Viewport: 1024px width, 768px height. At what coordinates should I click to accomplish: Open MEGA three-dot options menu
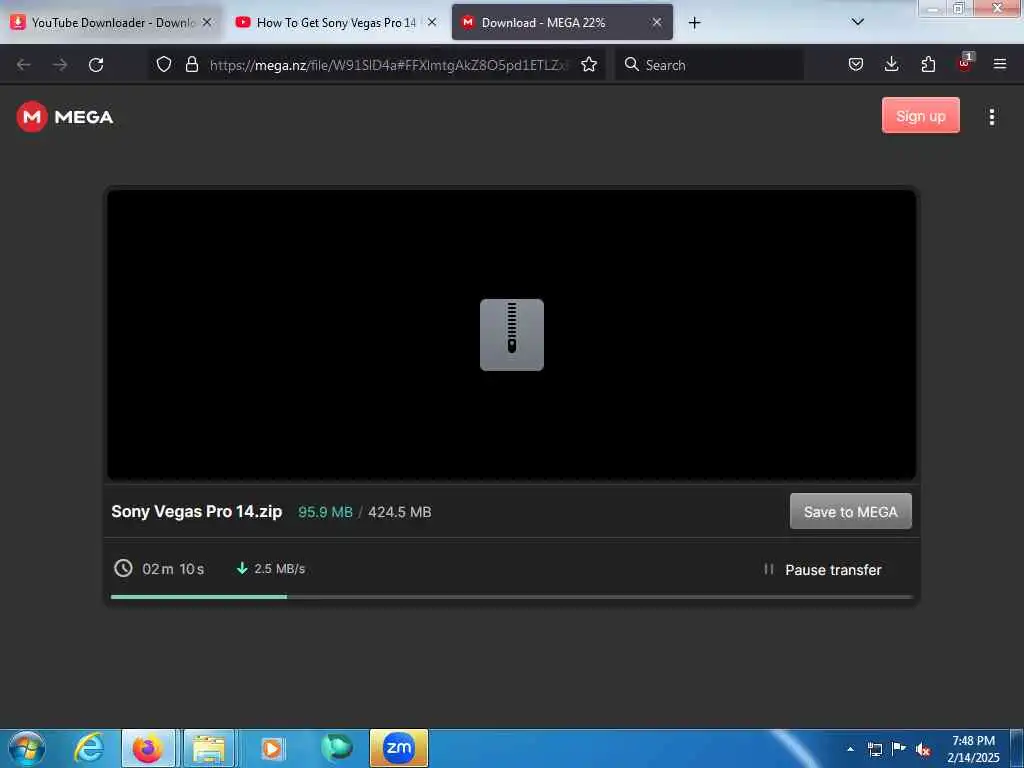992,117
